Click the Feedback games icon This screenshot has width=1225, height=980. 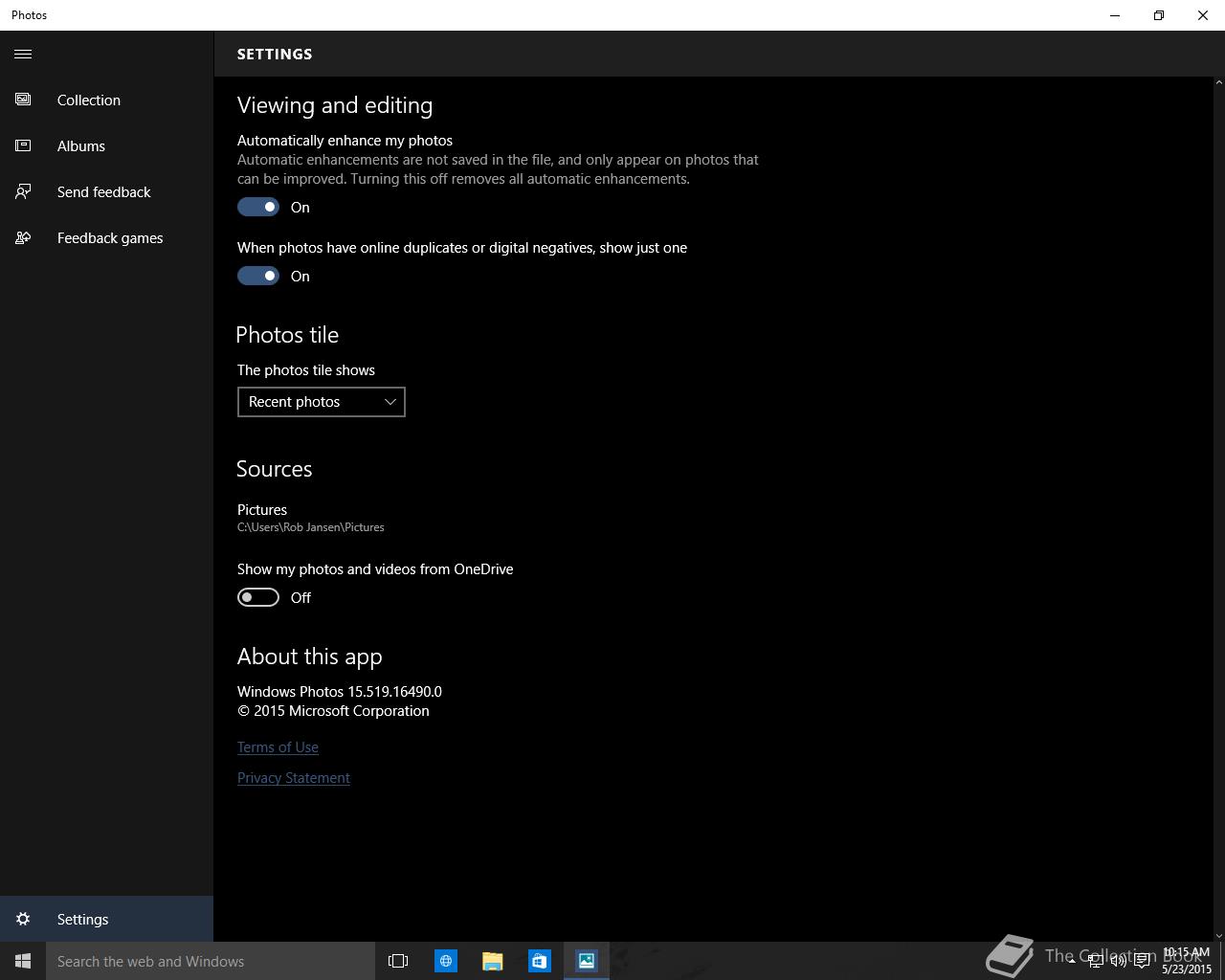[23, 237]
